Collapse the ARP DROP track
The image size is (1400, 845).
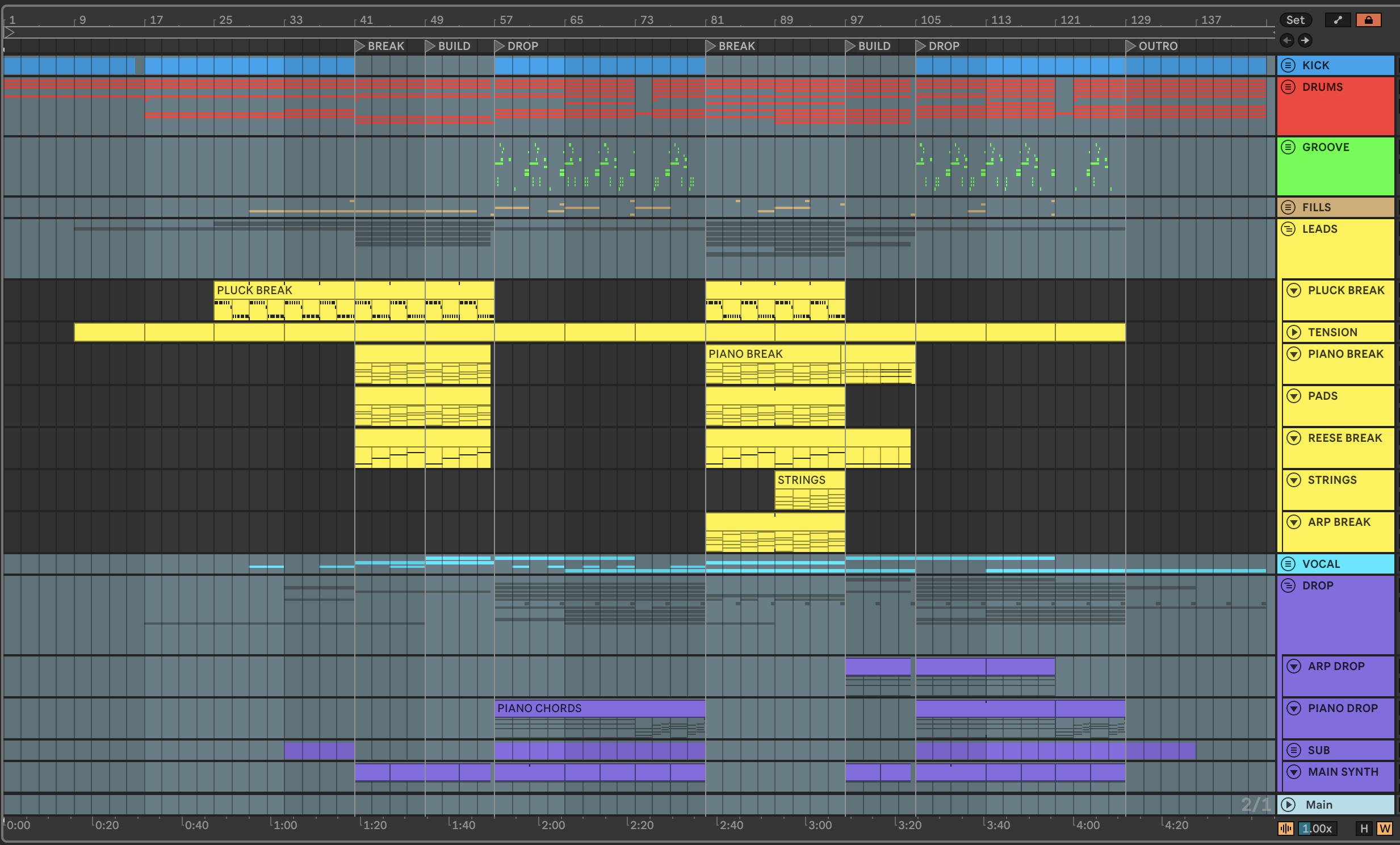[1294, 666]
